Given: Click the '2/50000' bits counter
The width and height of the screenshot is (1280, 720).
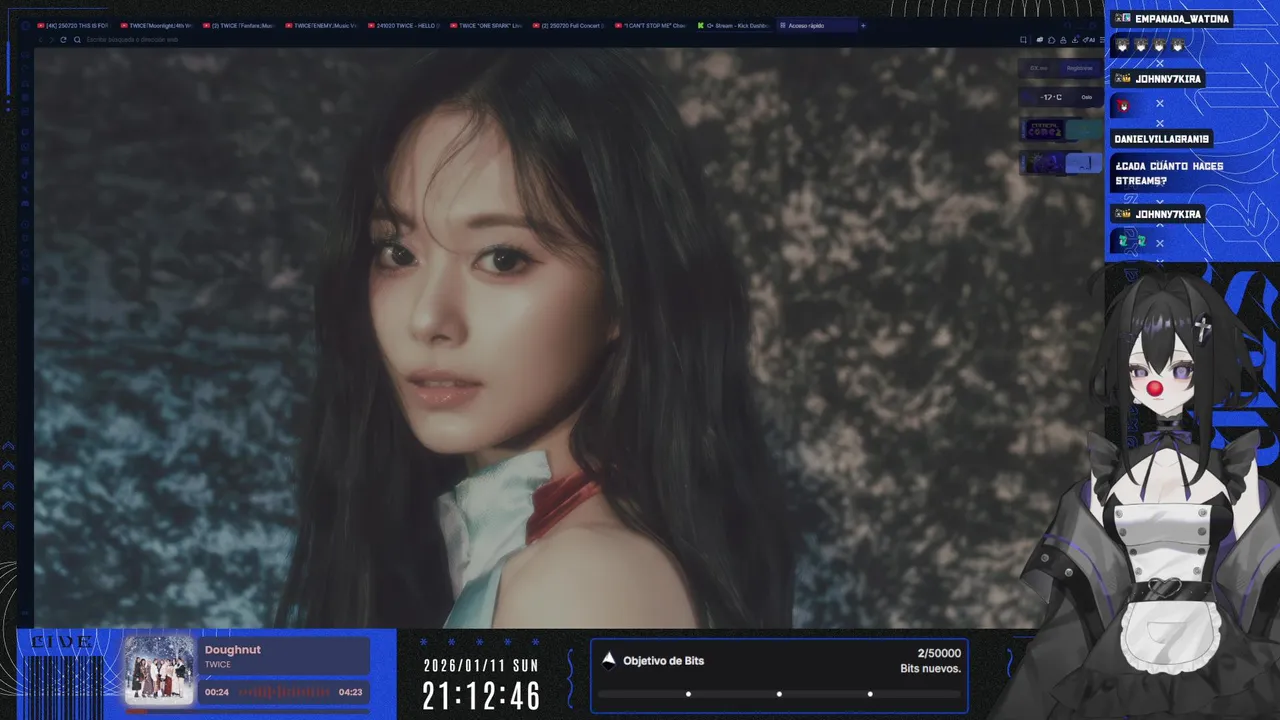Looking at the screenshot, I should click(x=939, y=653).
